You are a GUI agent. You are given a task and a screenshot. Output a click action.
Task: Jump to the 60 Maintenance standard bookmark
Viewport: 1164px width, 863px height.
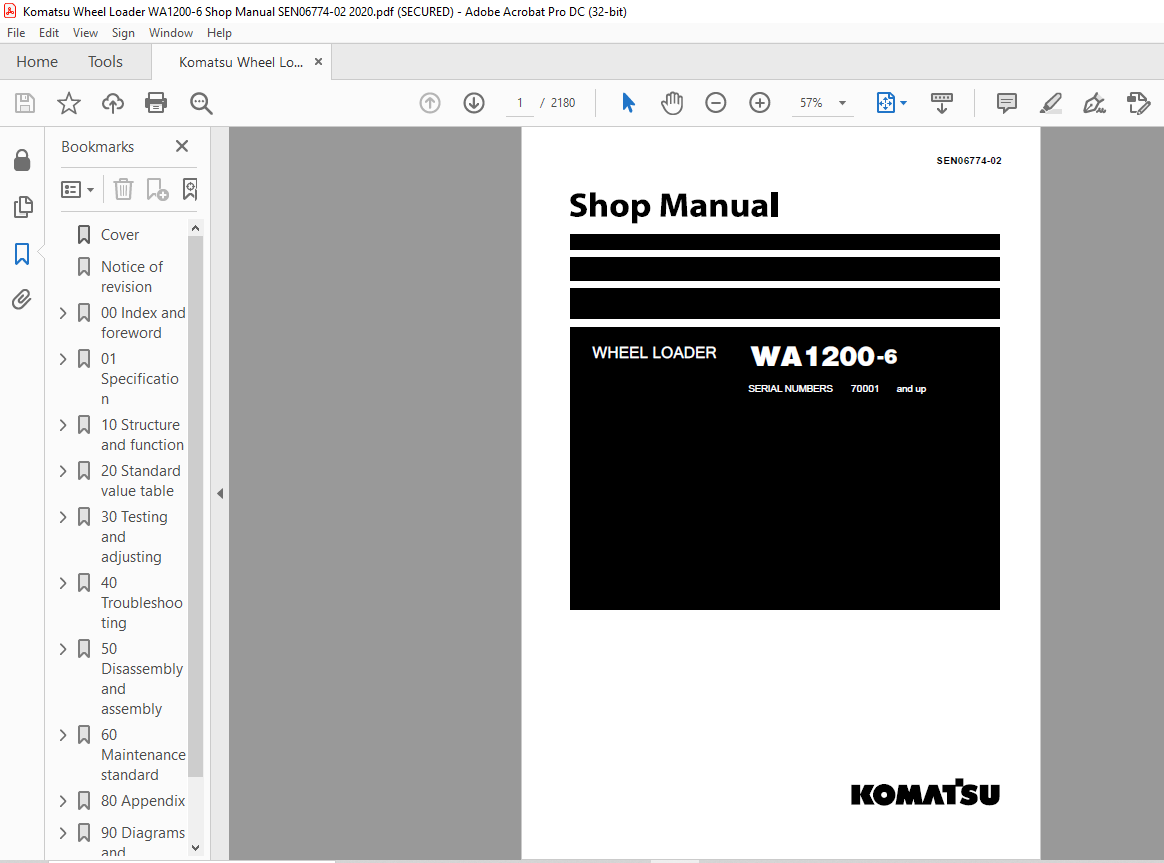(143, 755)
